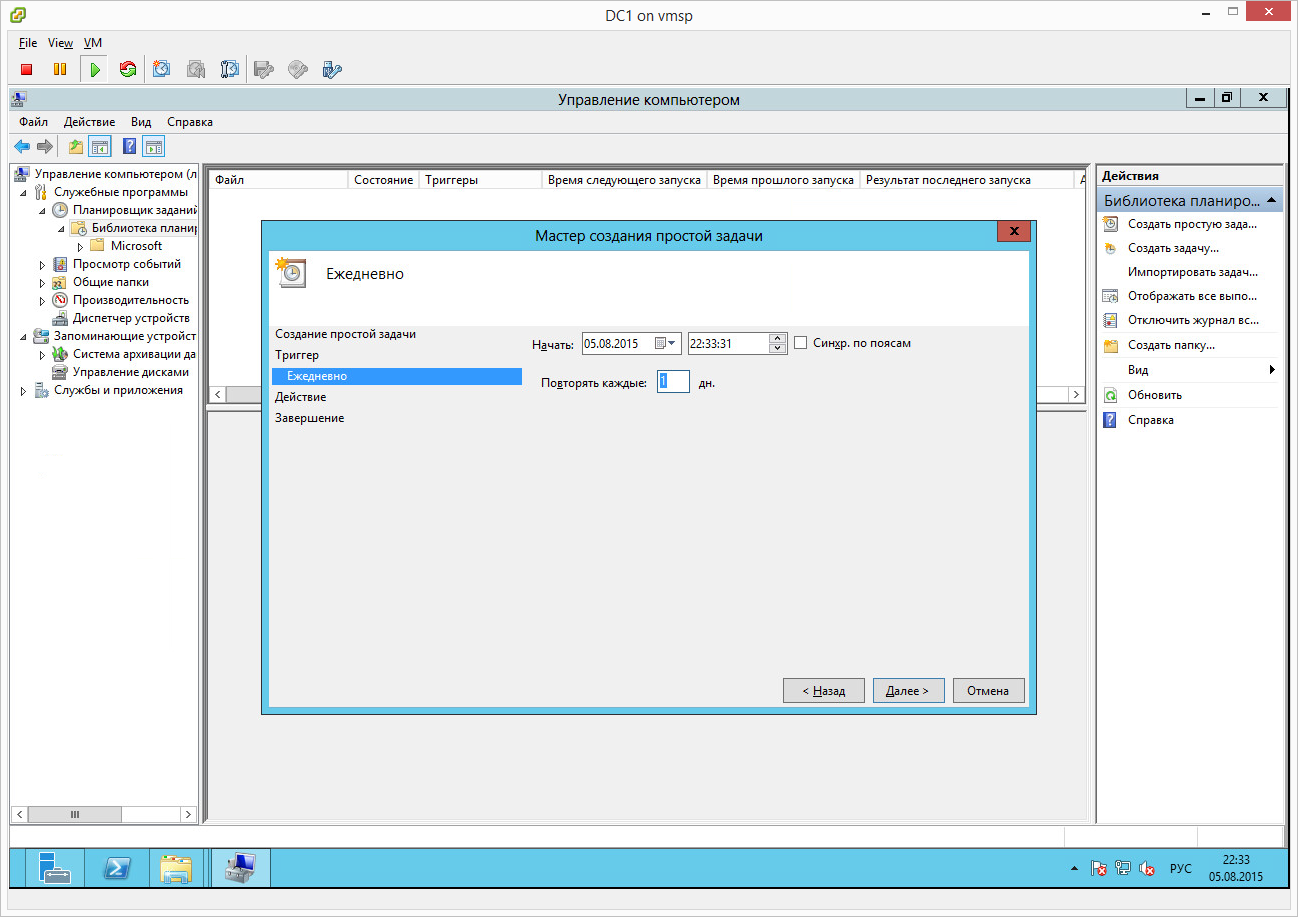The image size is (1298, 917).
Task: Click Импортировать задачу action
Action: [1192, 272]
